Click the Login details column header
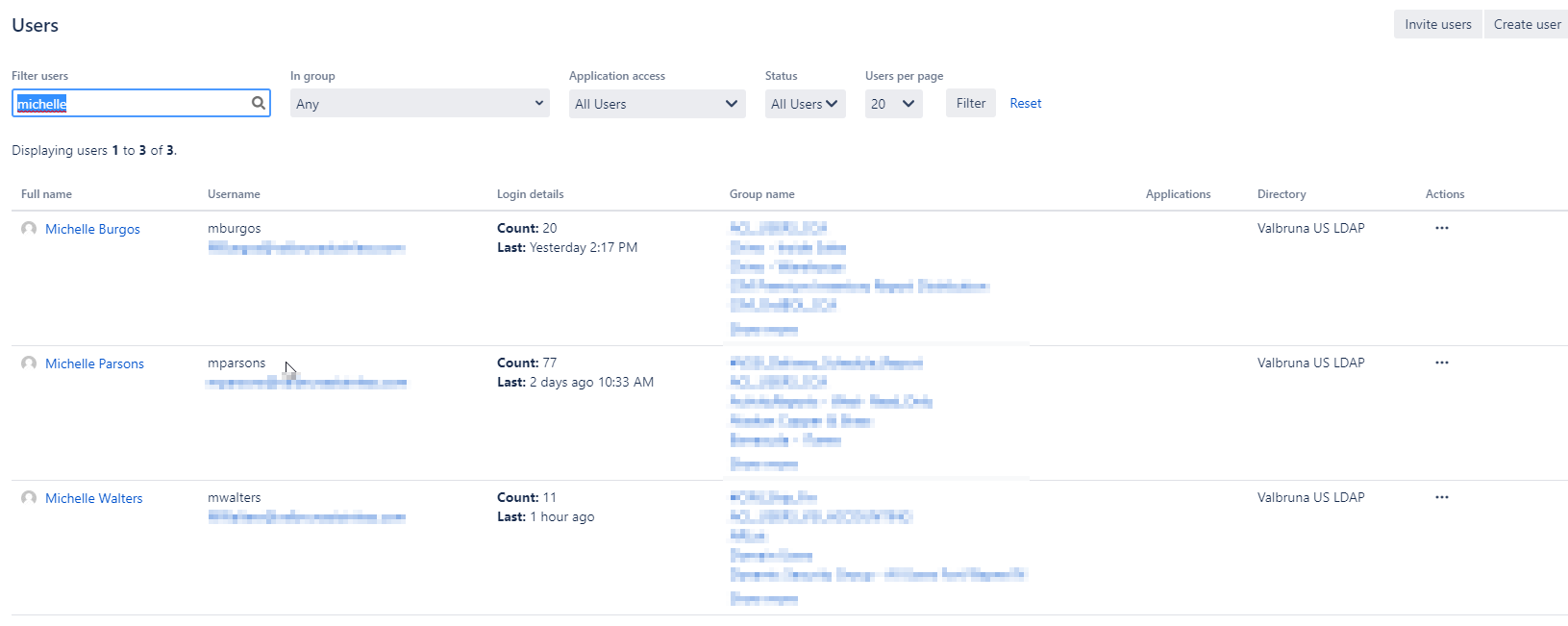 (531, 194)
